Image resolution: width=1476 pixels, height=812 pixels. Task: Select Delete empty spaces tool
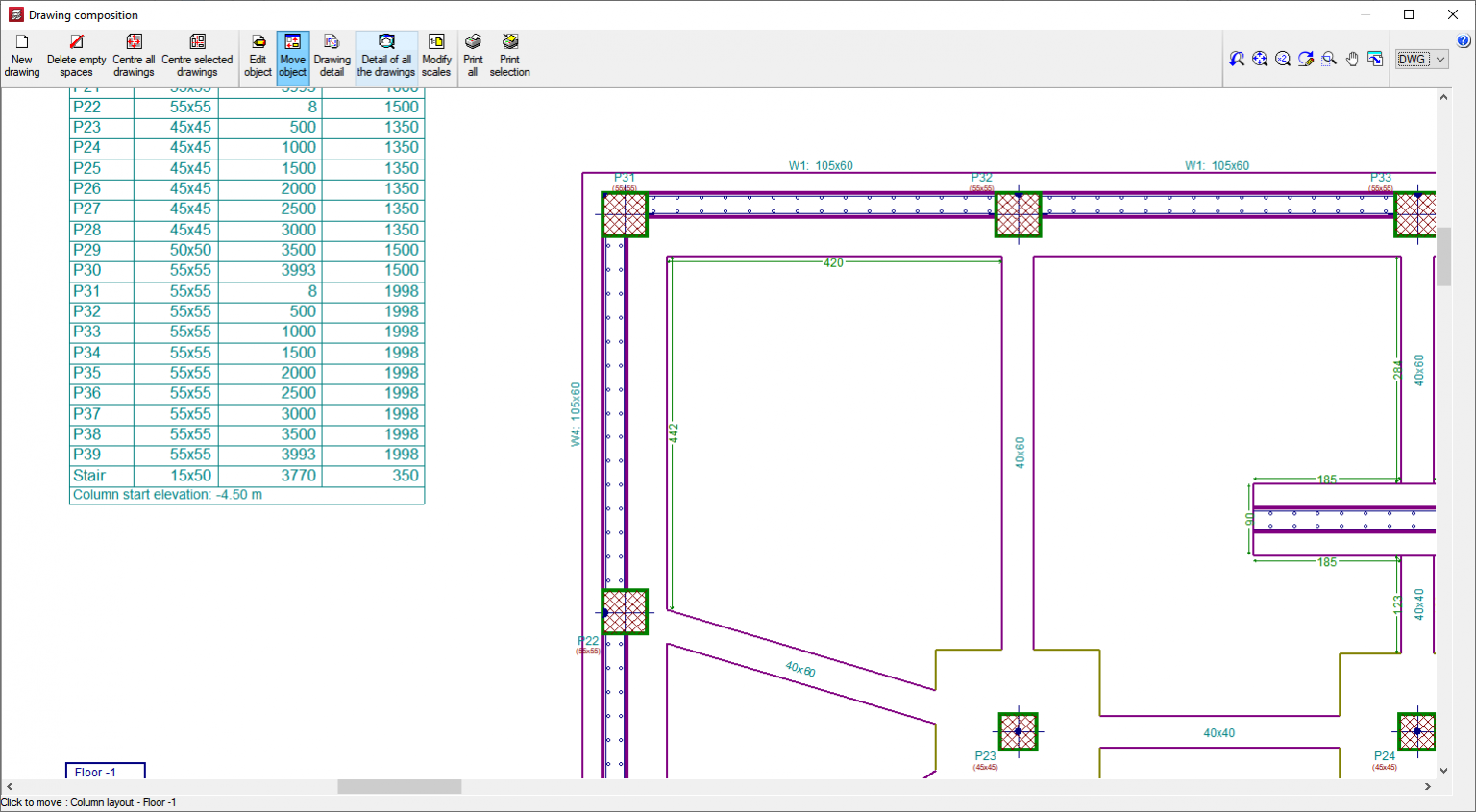(76, 57)
